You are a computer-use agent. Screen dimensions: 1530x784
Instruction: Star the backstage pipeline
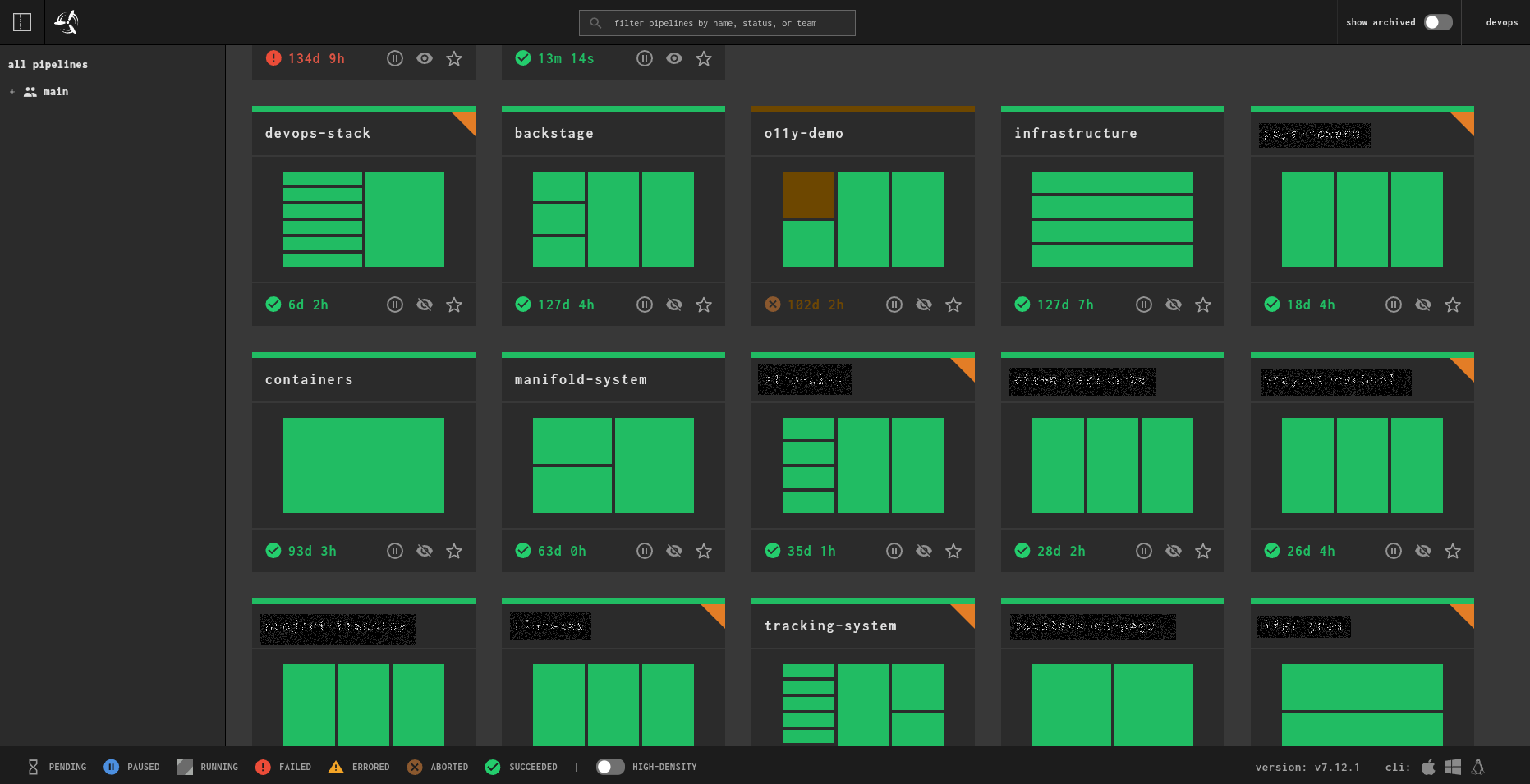click(704, 305)
